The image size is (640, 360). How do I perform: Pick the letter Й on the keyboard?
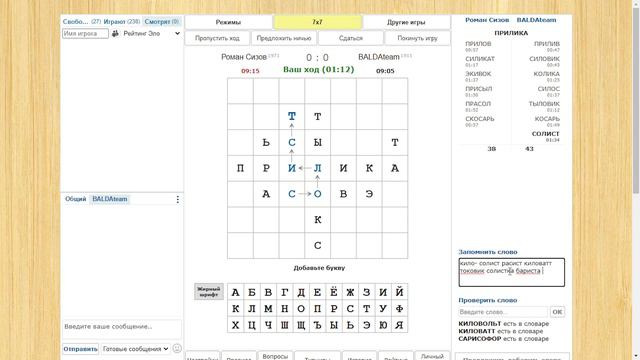[399, 292]
